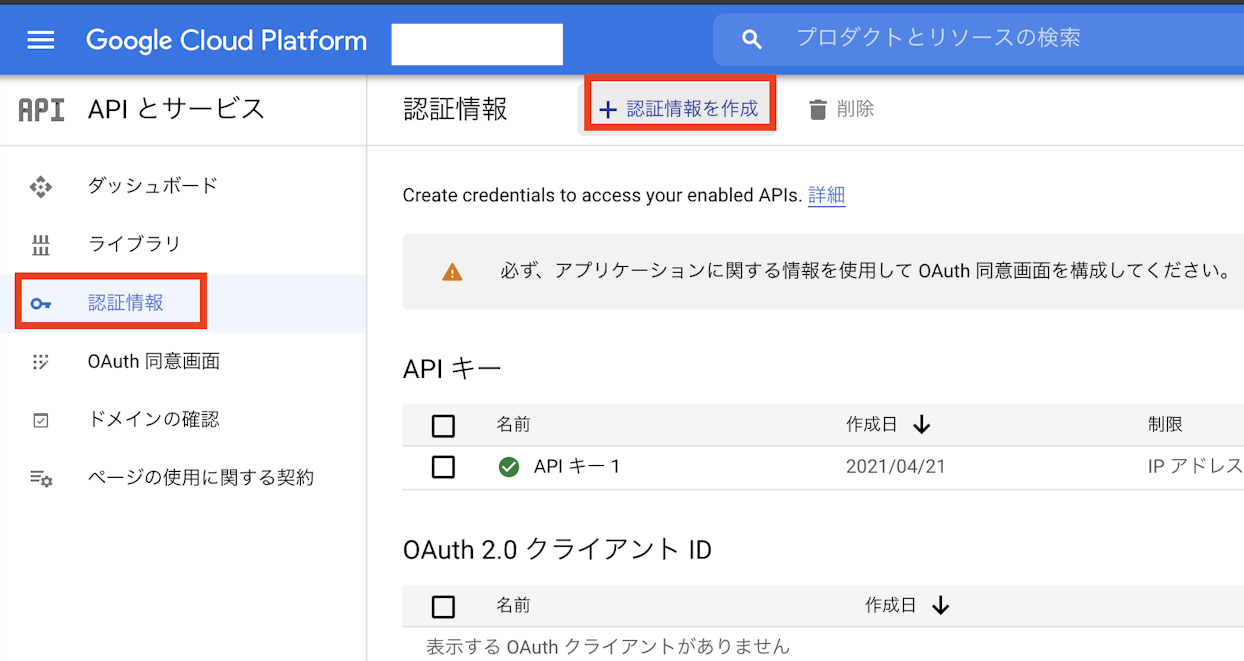The width and height of the screenshot is (1244, 661).
Task: Click the warning triangle in the notice banner
Action: 452,271
